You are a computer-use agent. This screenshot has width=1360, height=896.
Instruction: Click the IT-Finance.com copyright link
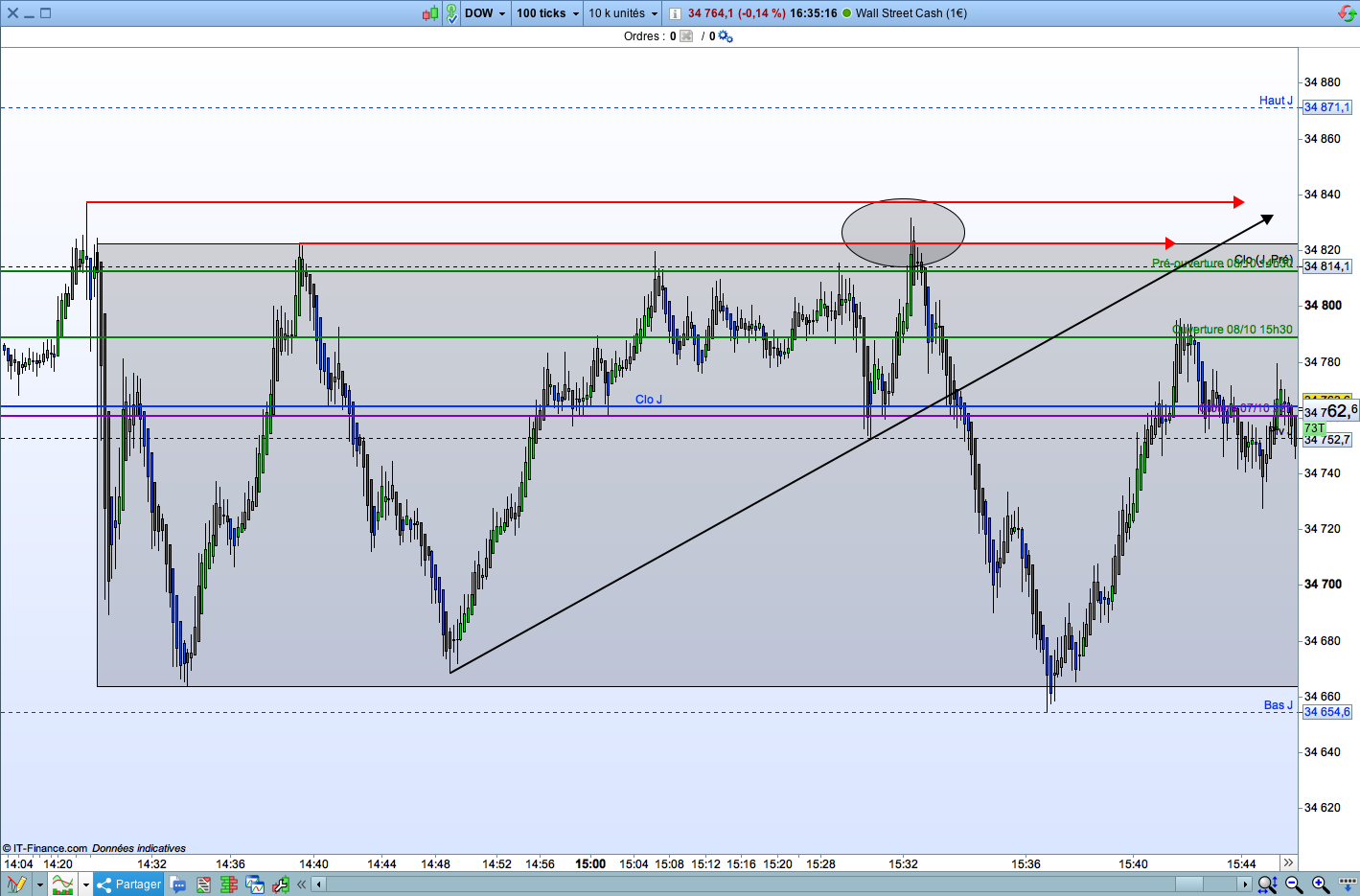click(x=45, y=848)
